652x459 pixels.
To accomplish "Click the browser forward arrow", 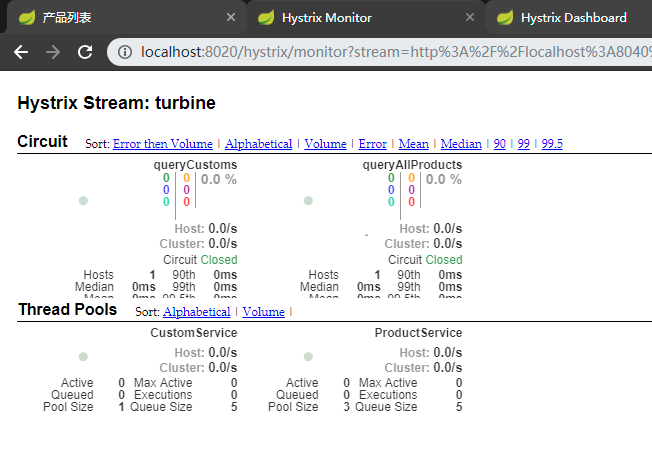I will point(52,51).
